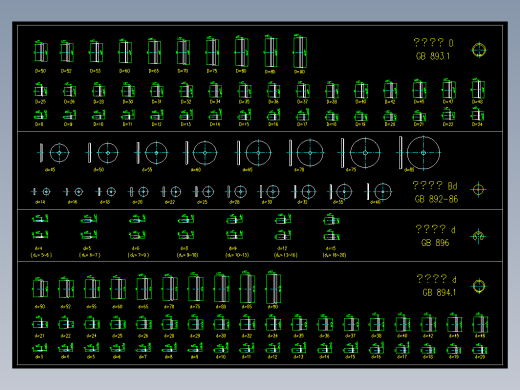Click the d=10 label in GB 894.1
This screenshot has height=390, width=520.
coord(221,357)
